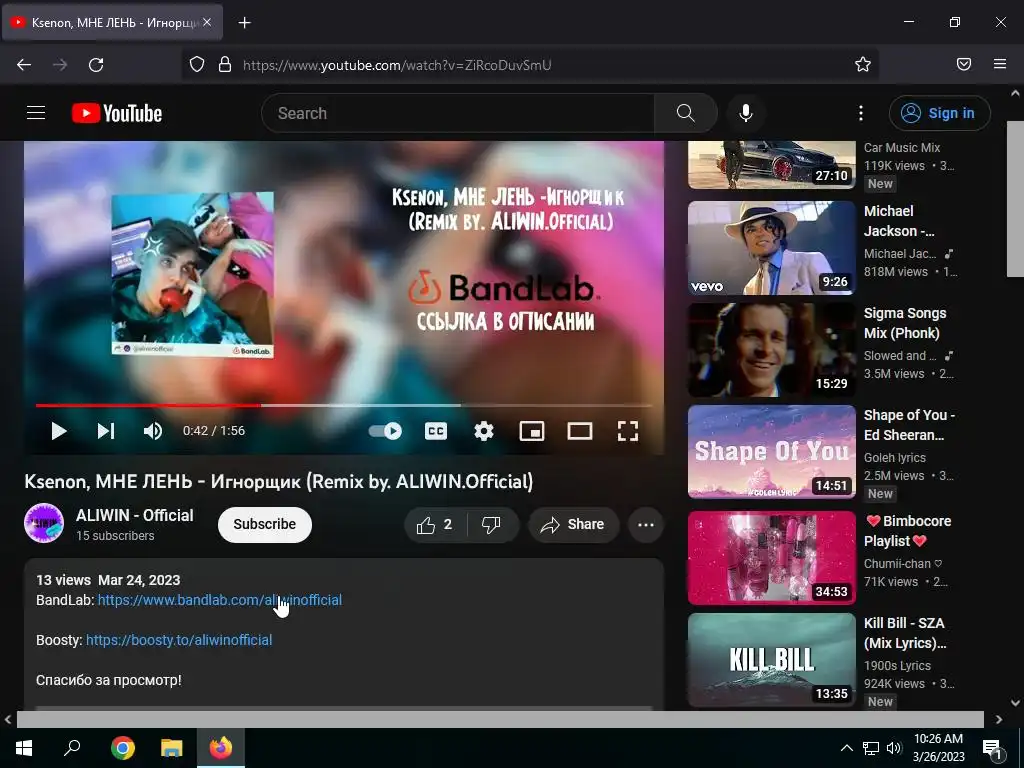The width and height of the screenshot is (1024, 768).
Task: Seek on the video progress bar
Action: pos(344,406)
